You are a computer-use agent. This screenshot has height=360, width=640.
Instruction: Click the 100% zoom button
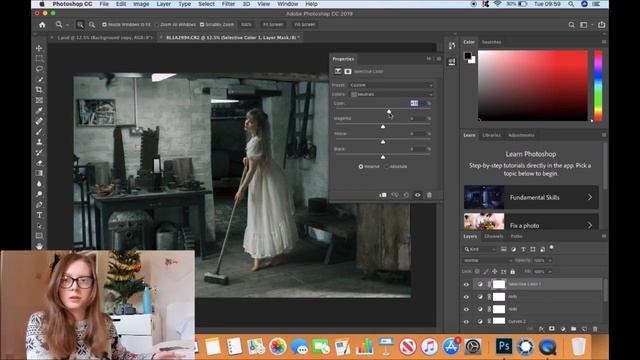(x=246, y=24)
